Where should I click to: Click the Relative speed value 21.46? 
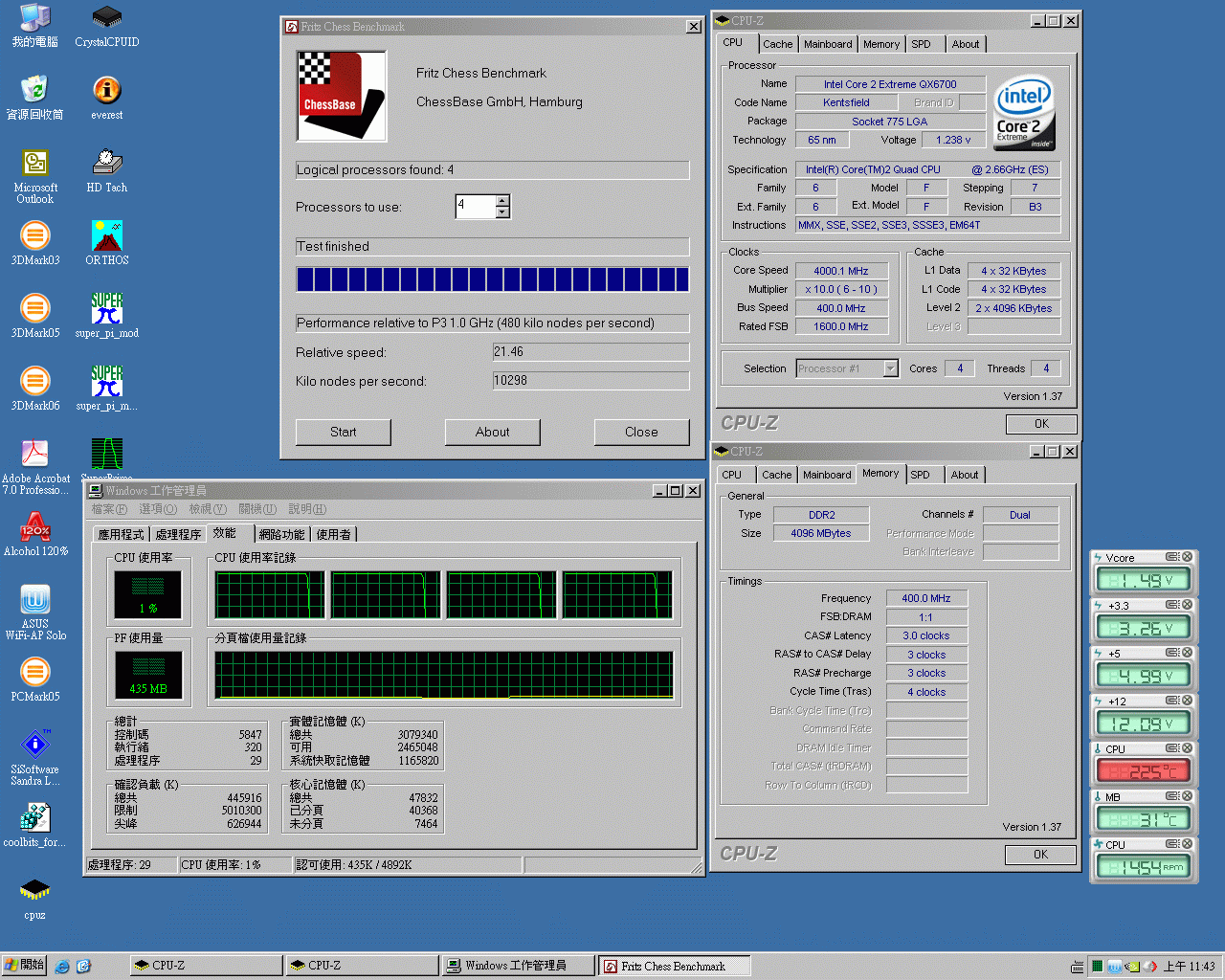coord(590,352)
